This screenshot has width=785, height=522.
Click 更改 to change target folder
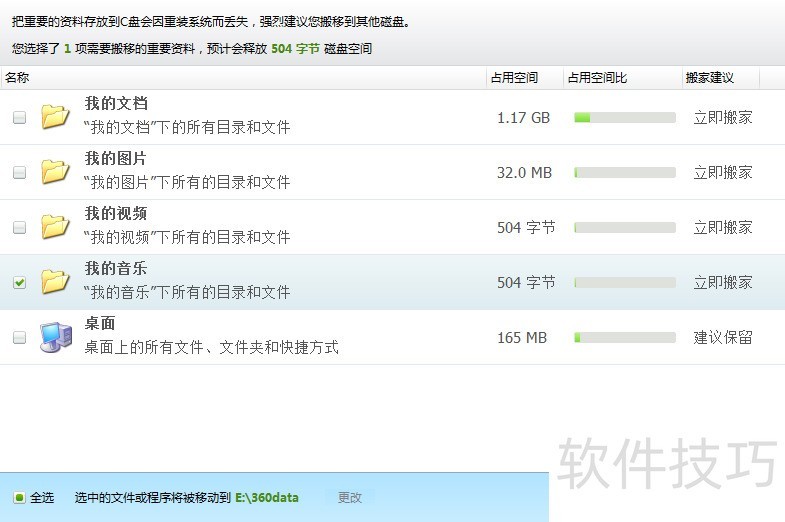[x=349, y=497]
